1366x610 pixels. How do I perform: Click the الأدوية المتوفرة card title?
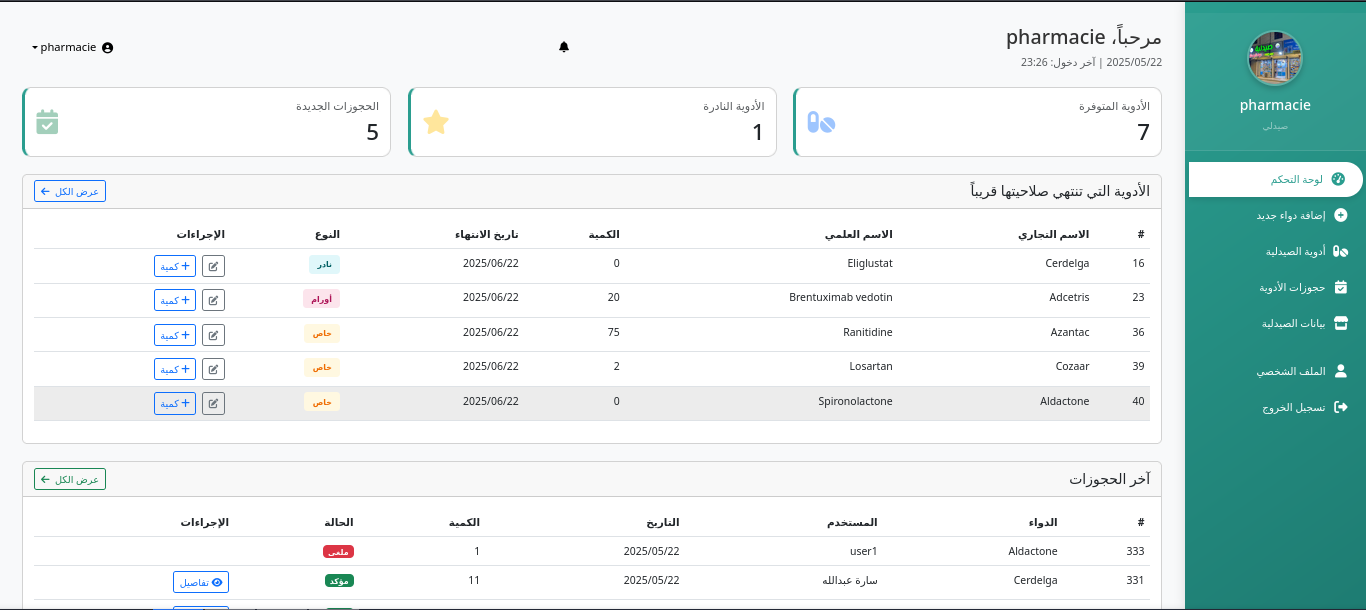pyautogui.click(x=1114, y=106)
